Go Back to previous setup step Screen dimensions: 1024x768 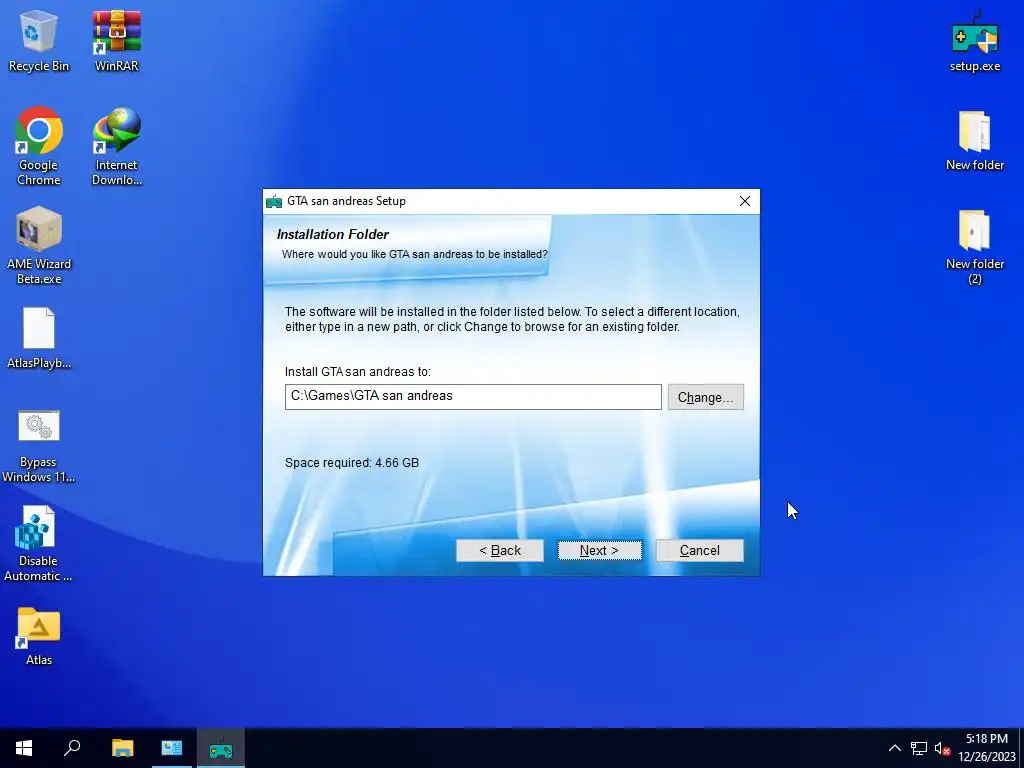(x=500, y=551)
